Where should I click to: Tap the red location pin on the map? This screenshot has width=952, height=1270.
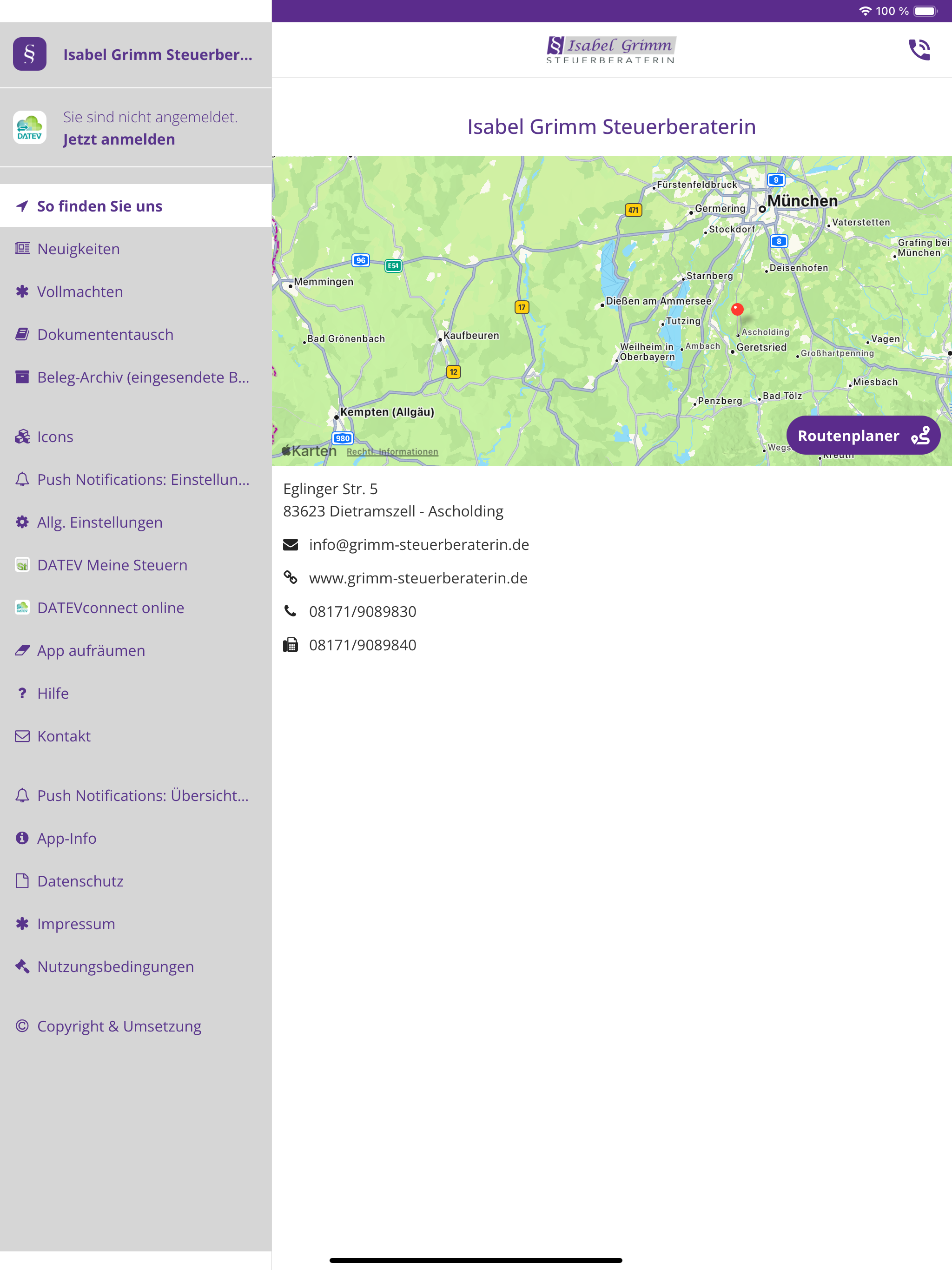click(737, 310)
